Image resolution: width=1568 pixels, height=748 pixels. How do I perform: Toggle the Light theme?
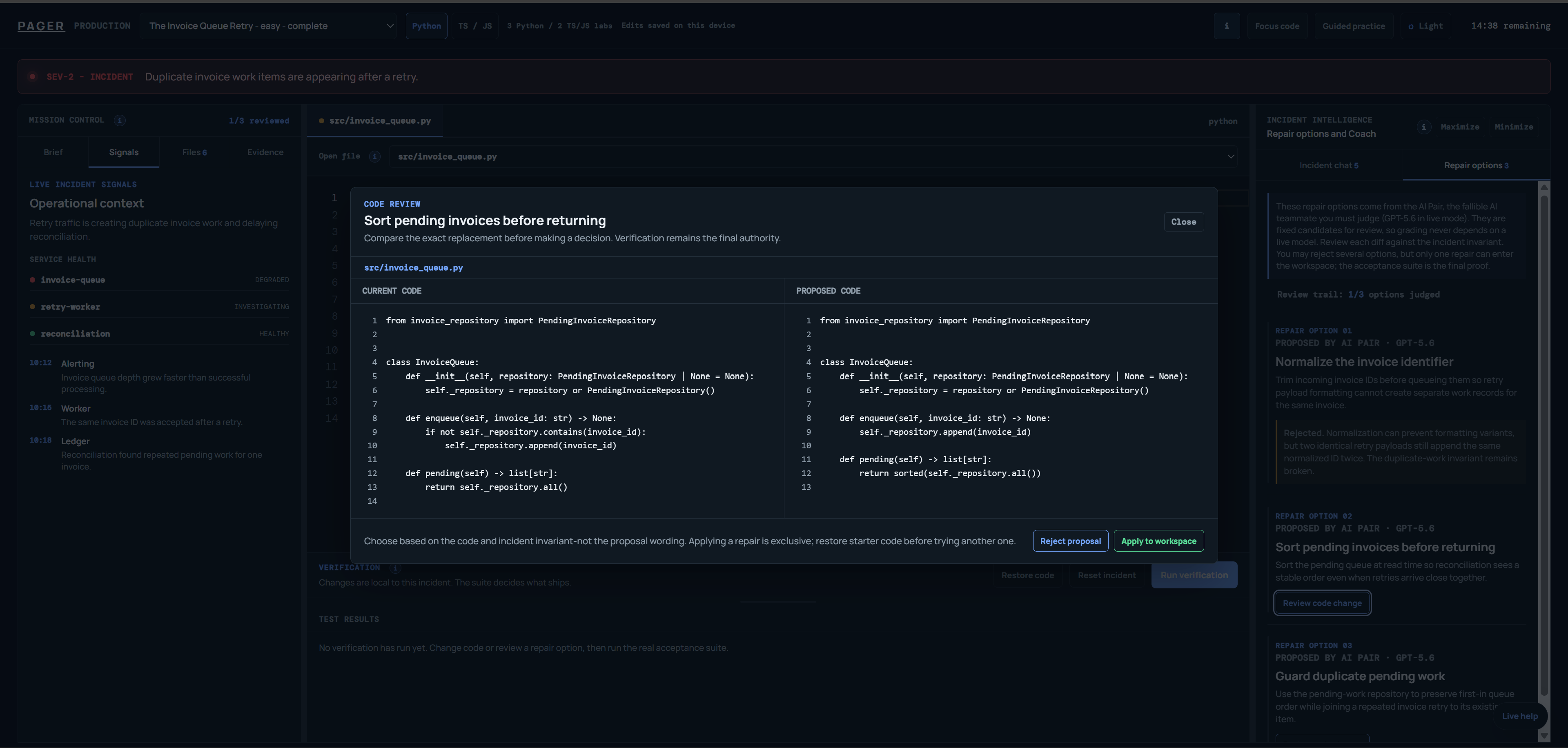[x=1425, y=26]
